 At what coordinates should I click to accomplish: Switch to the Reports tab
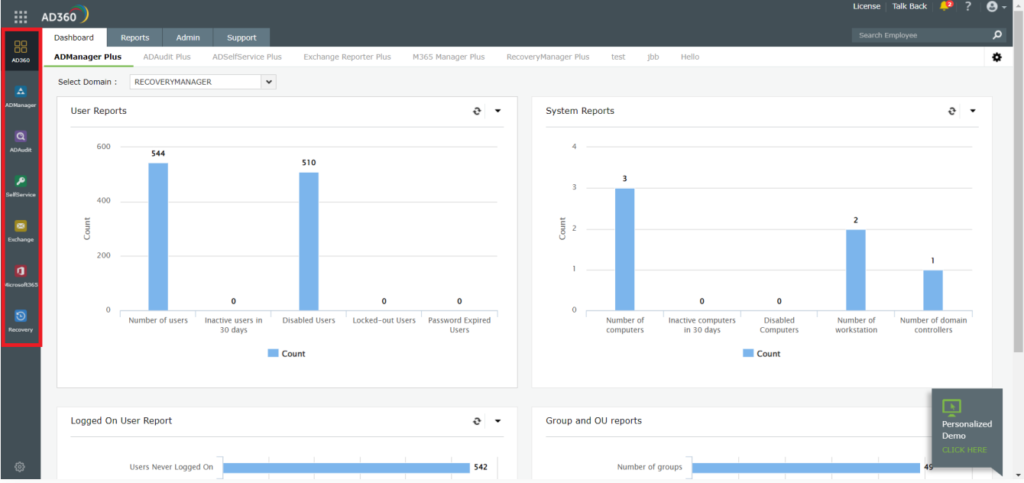click(135, 38)
